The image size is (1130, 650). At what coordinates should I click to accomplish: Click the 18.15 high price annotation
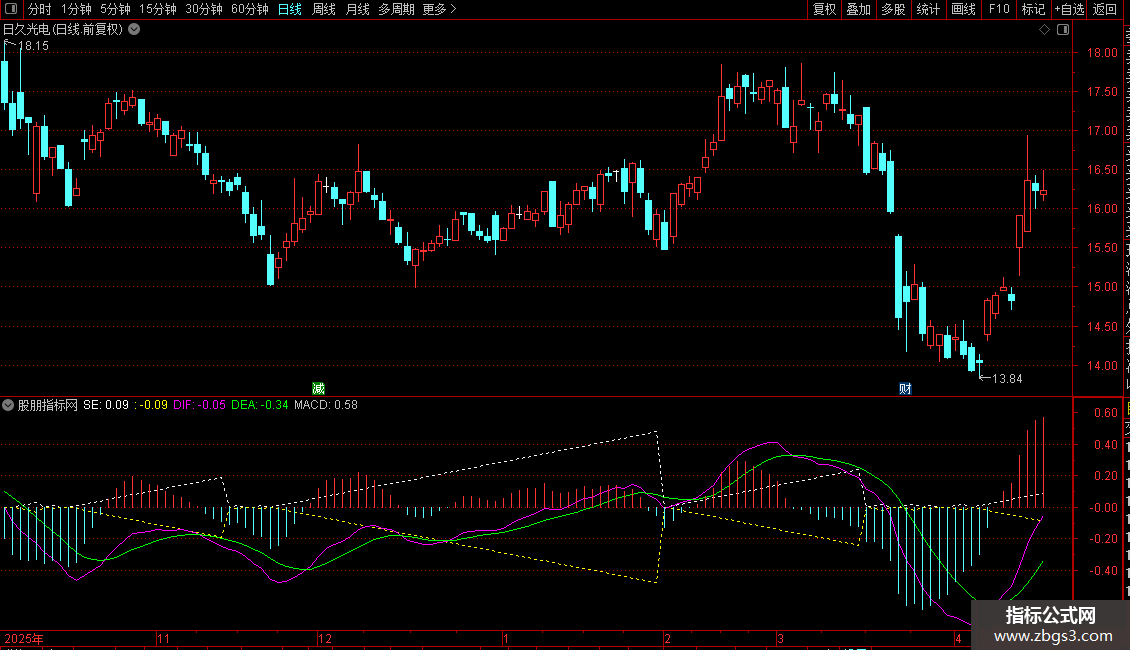point(33,46)
